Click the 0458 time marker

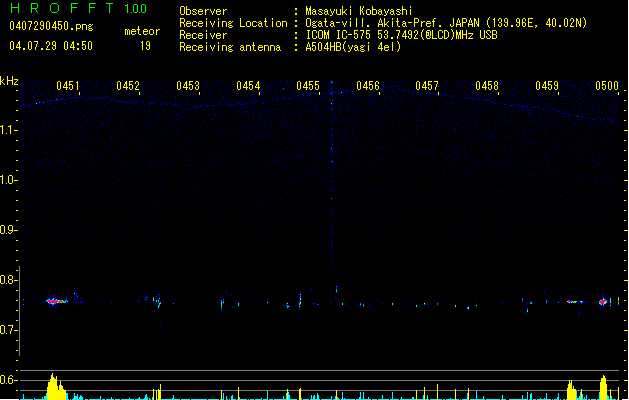[x=487, y=86]
